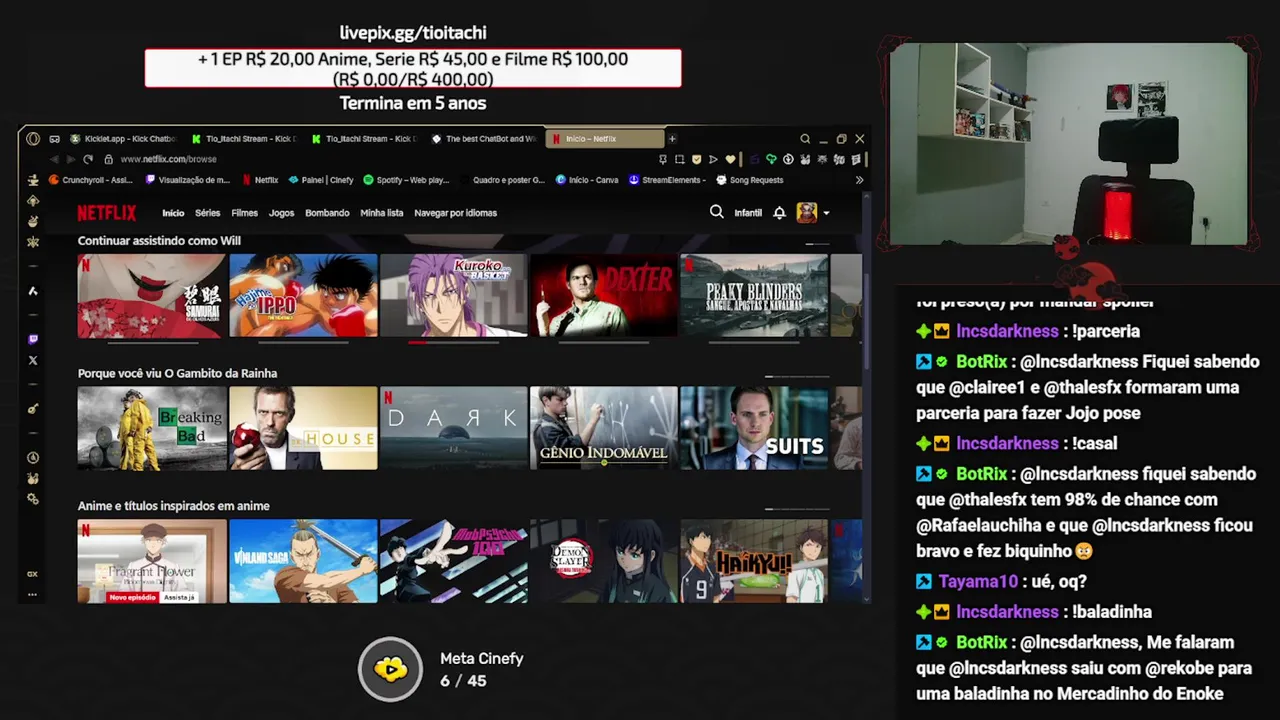Open the site lock info icon
The width and height of the screenshot is (1280, 720).
108,159
